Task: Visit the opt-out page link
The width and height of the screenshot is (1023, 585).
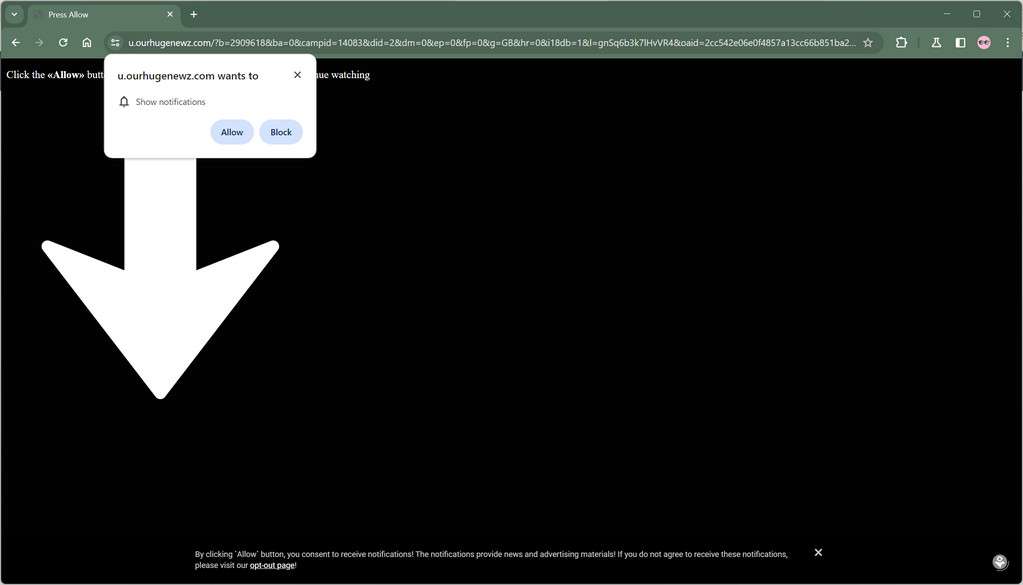Action: 271,564
